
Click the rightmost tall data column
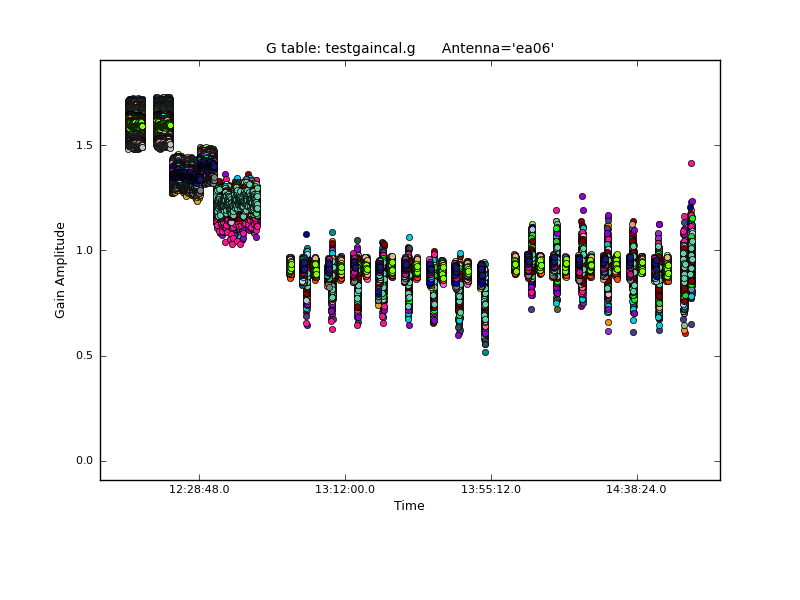[687, 265]
